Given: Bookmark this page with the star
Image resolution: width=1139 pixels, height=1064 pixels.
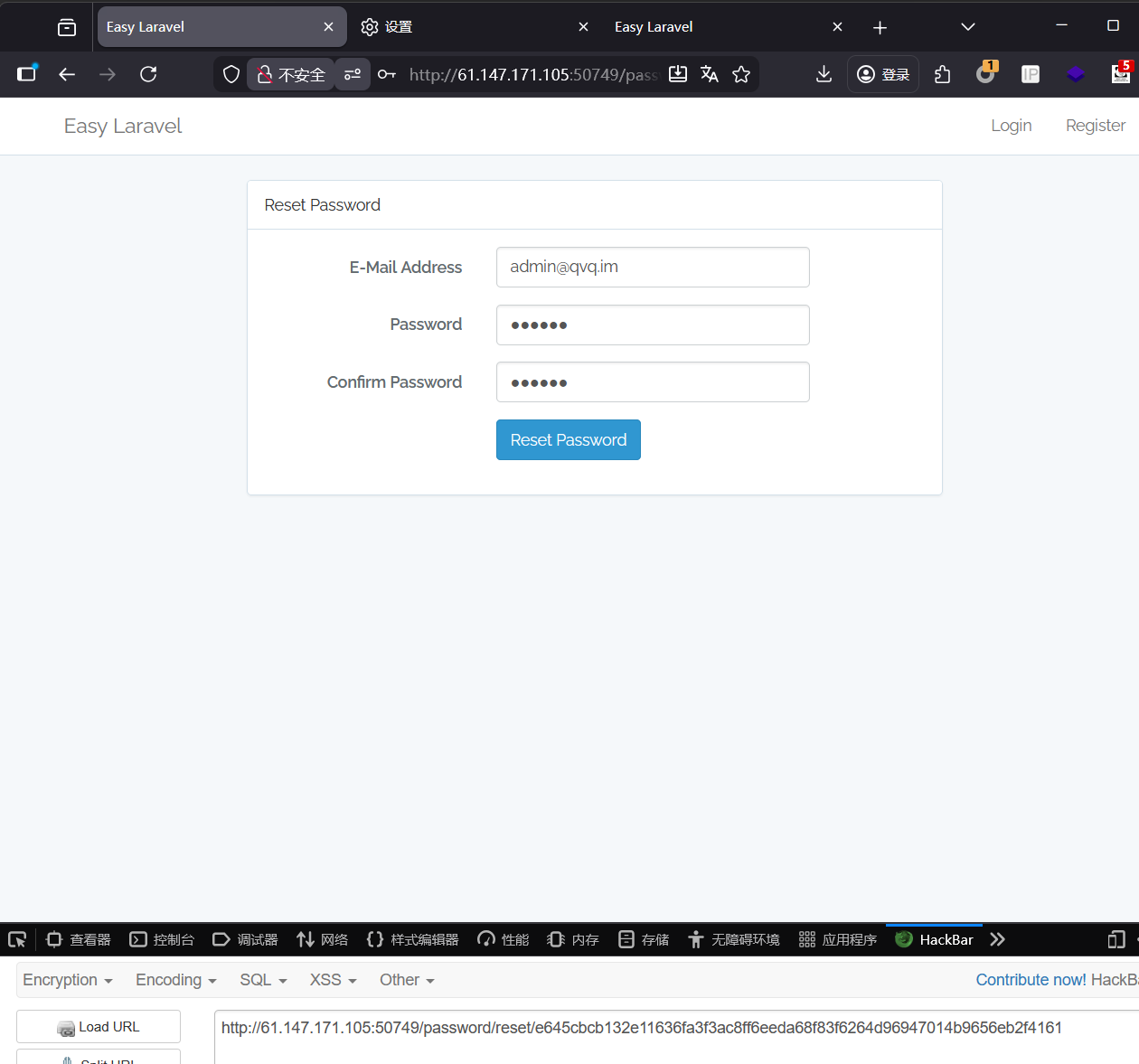Looking at the screenshot, I should [x=741, y=74].
